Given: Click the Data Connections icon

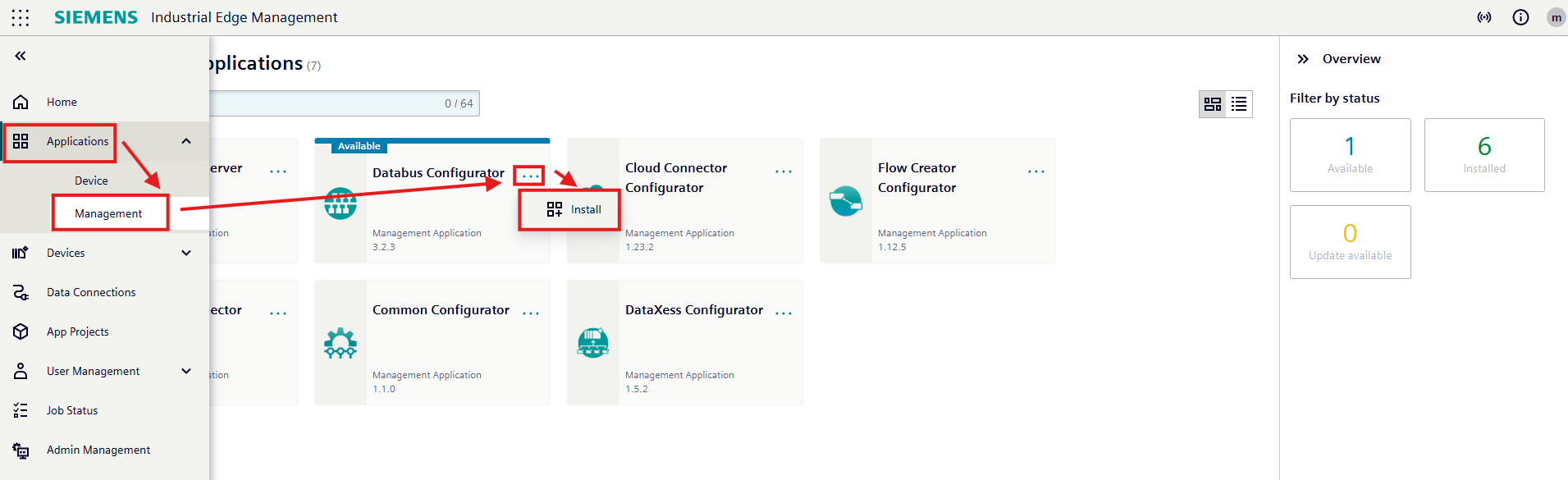Looking at the screenshot, I should pyautogui.click(x=21, y=292).
